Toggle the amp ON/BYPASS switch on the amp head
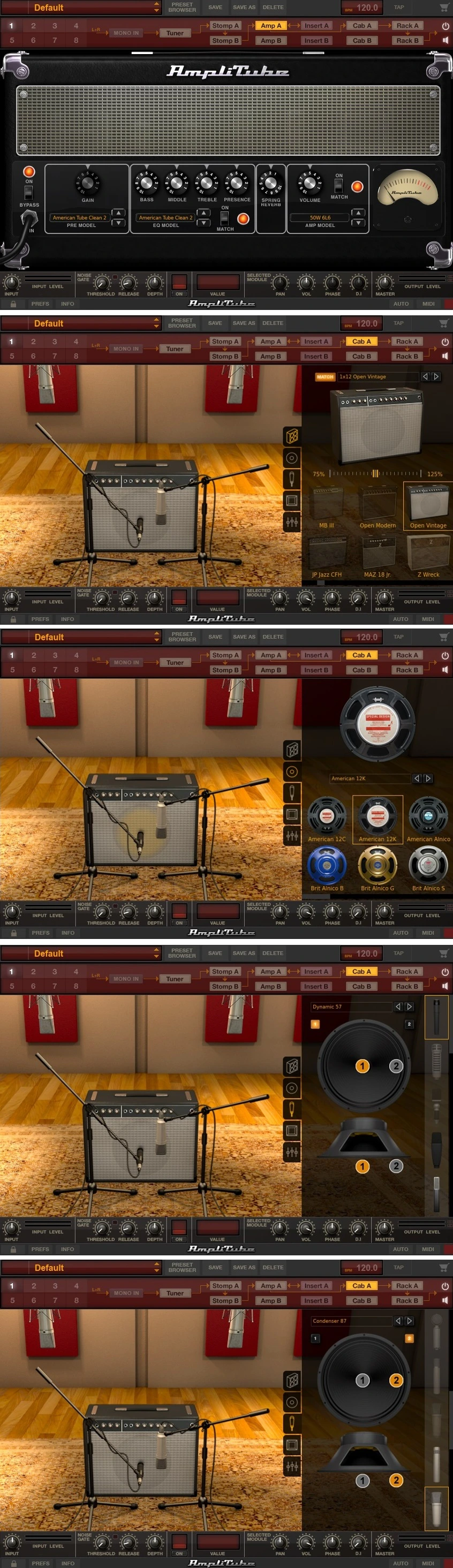Screen dimensions: 453x1568 28,192
